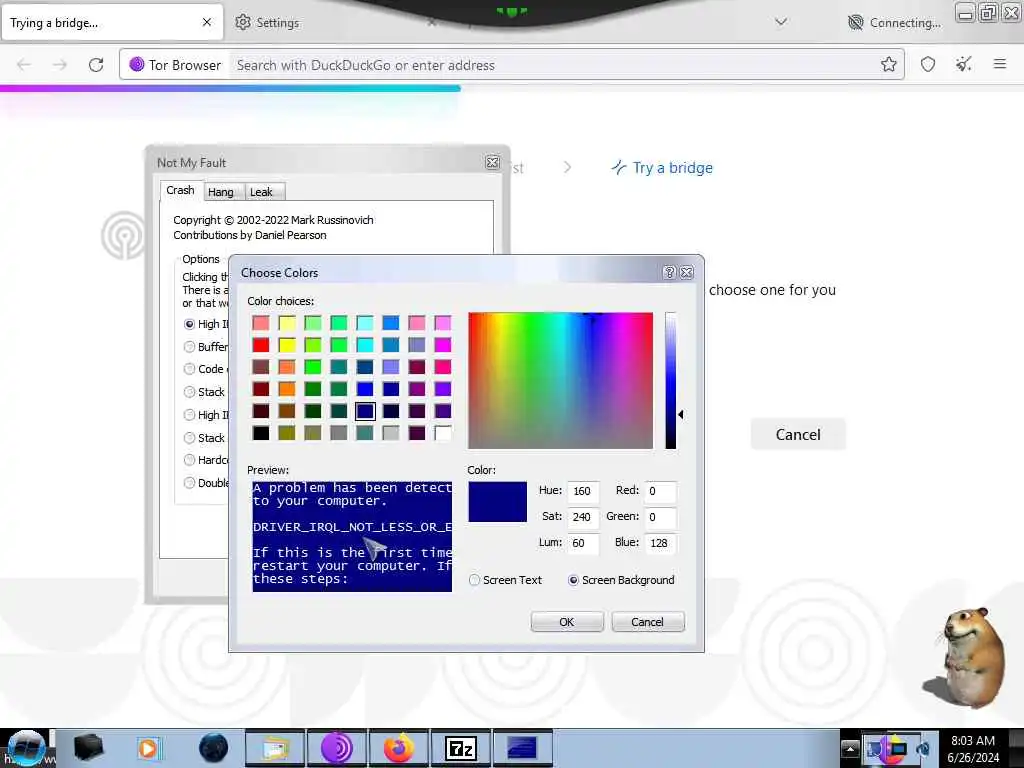Switch to Tor Browser in the taskbar

coord(337,748)
